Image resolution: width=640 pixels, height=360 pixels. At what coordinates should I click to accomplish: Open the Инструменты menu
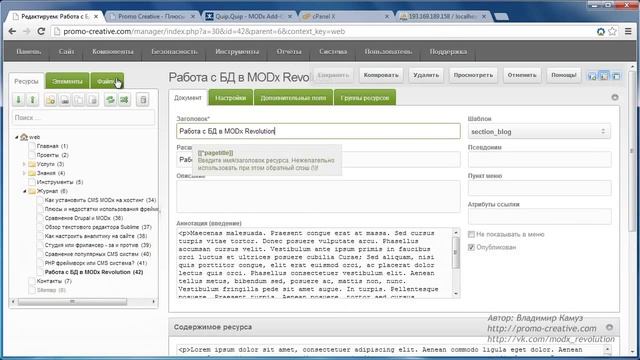(237, 52)
